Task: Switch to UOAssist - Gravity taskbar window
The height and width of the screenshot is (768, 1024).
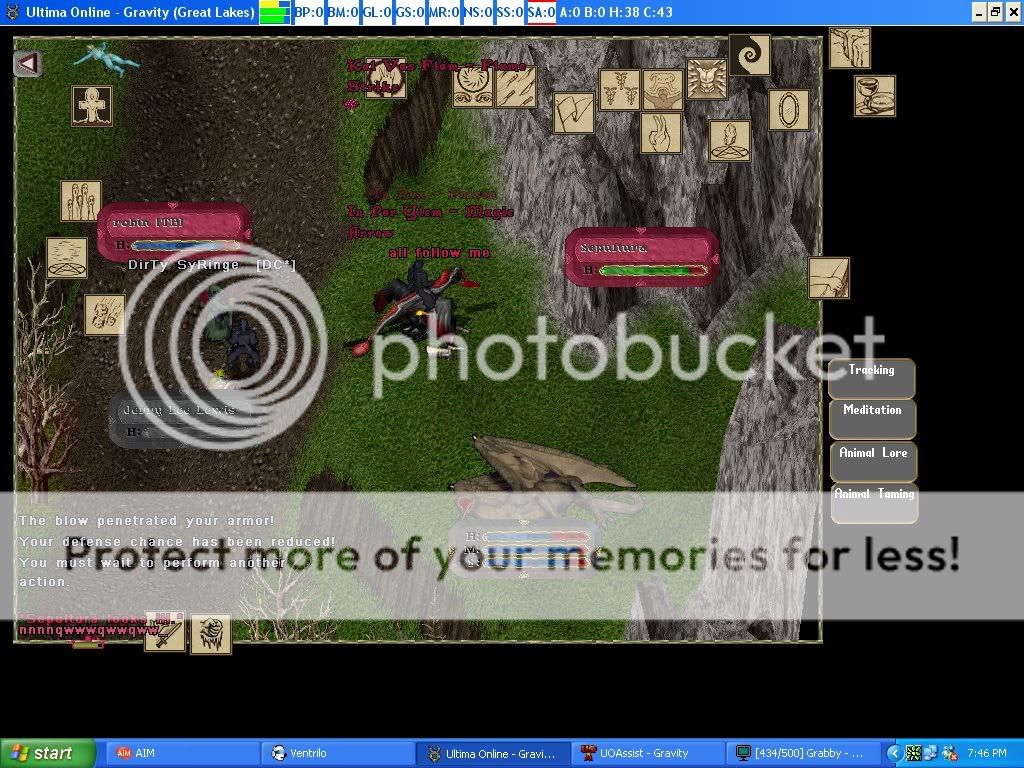Action: click(x=649, y=753)
